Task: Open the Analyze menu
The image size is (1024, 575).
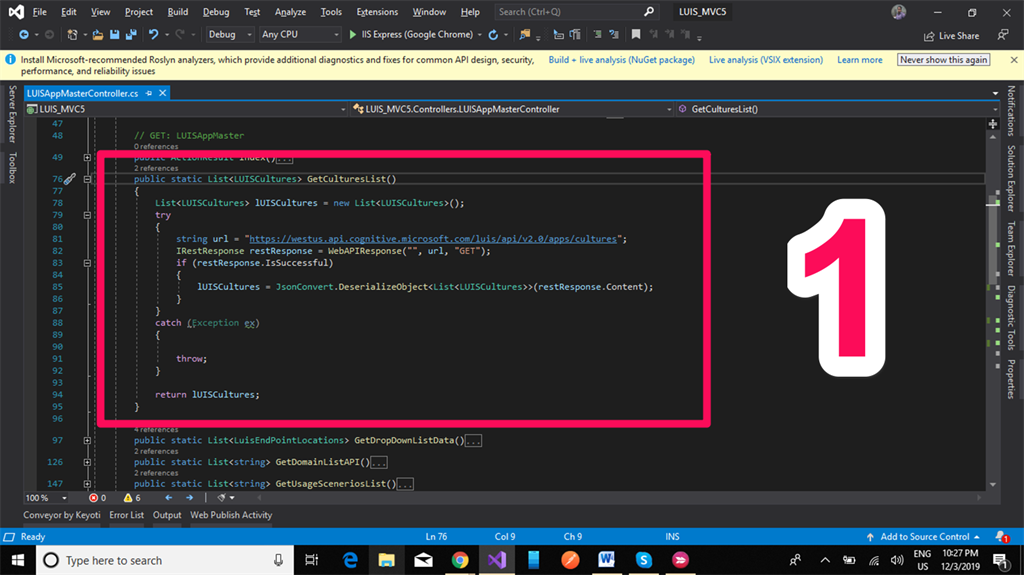Action: pyautogui.click(x=290, y=12)
